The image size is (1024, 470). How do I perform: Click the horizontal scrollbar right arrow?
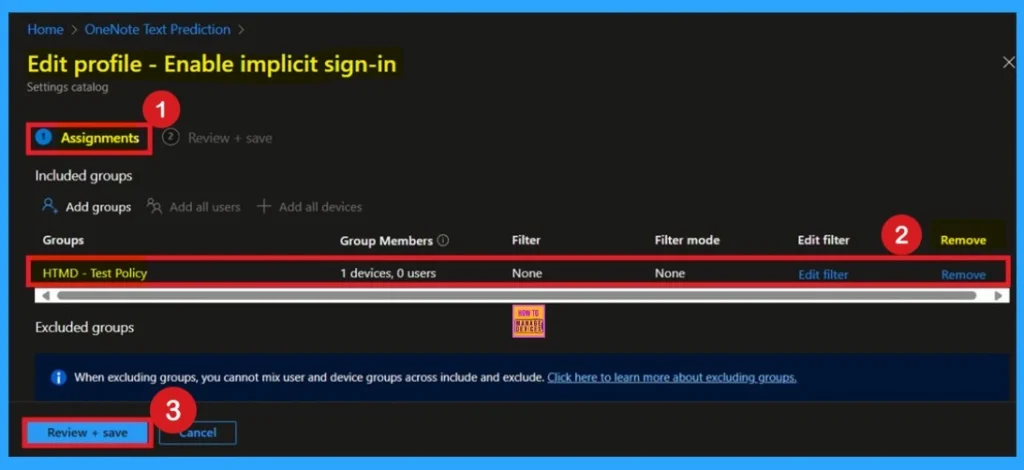click(x=999, y=296)
